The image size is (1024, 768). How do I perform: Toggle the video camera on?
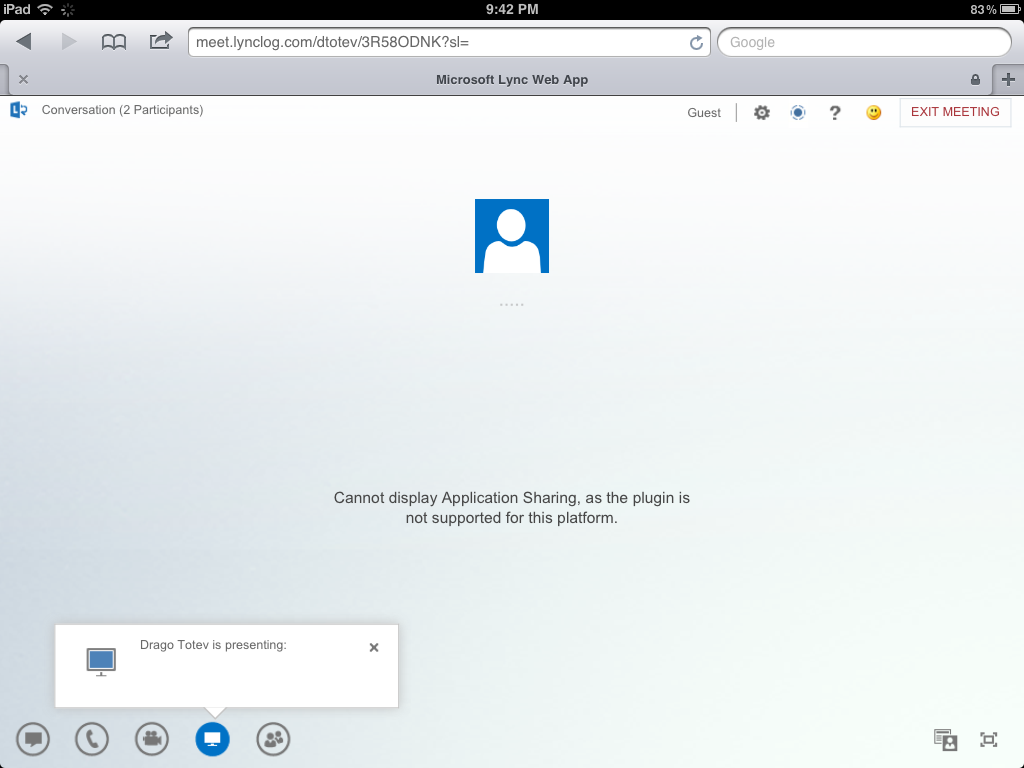tap(152, 739)
